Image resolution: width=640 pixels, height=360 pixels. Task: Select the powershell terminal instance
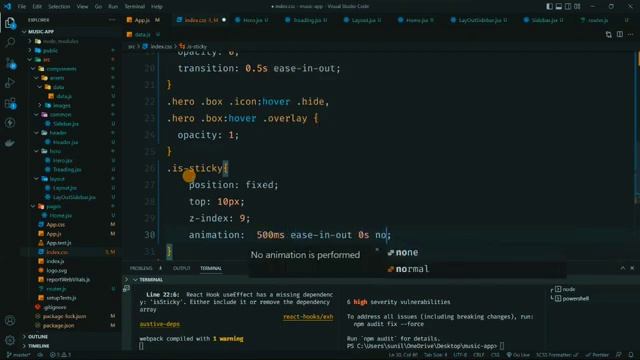point(575,298)
